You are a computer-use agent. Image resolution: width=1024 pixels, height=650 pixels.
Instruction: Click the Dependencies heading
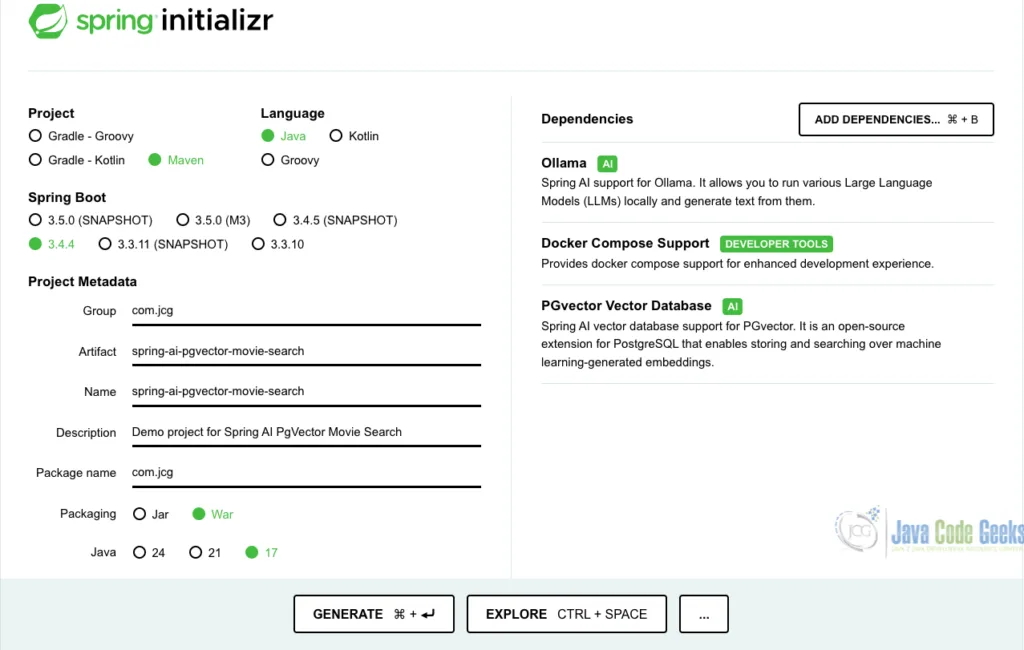(x=587, y=119)
